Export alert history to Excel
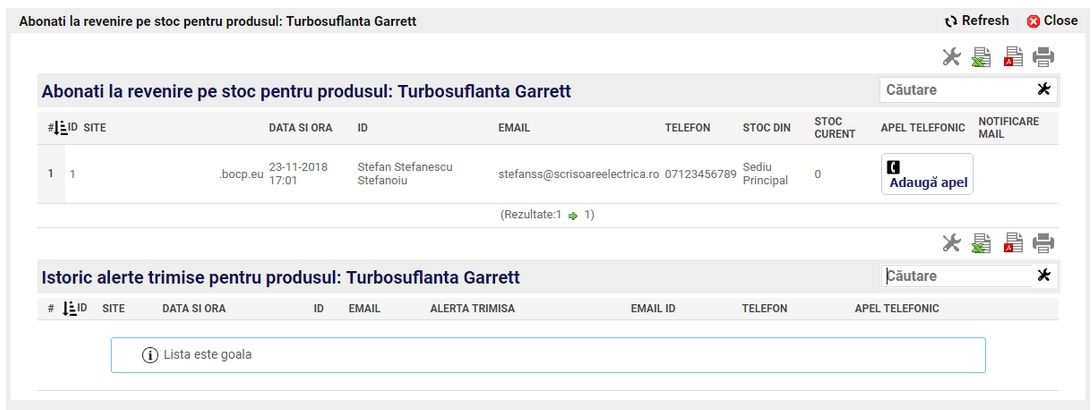 tap(982, 242)
